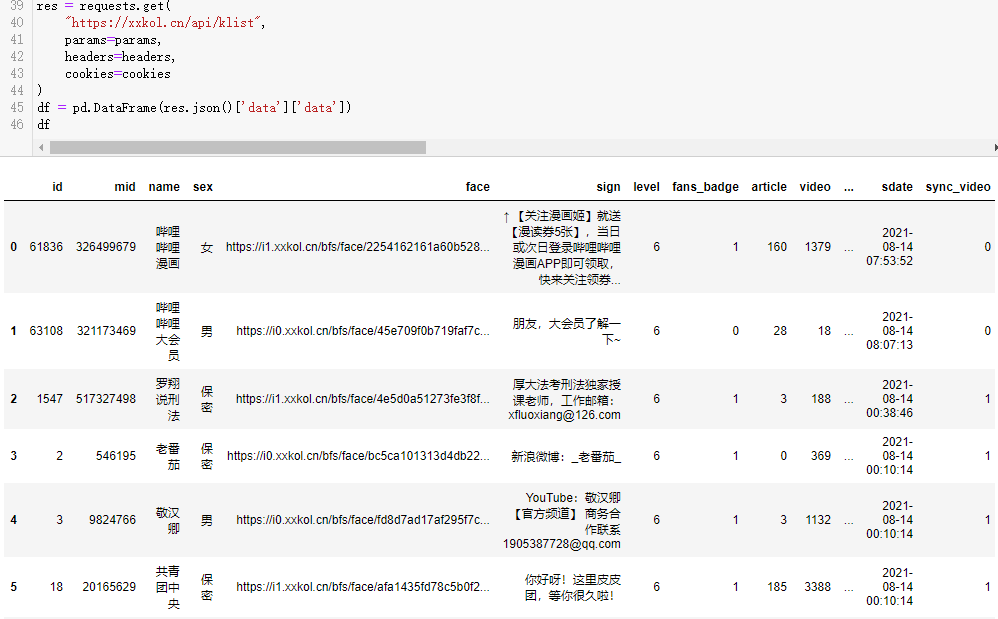998x619 pixels.
Task: Click the API URL string in code
Action: click(x=165, y=23)
